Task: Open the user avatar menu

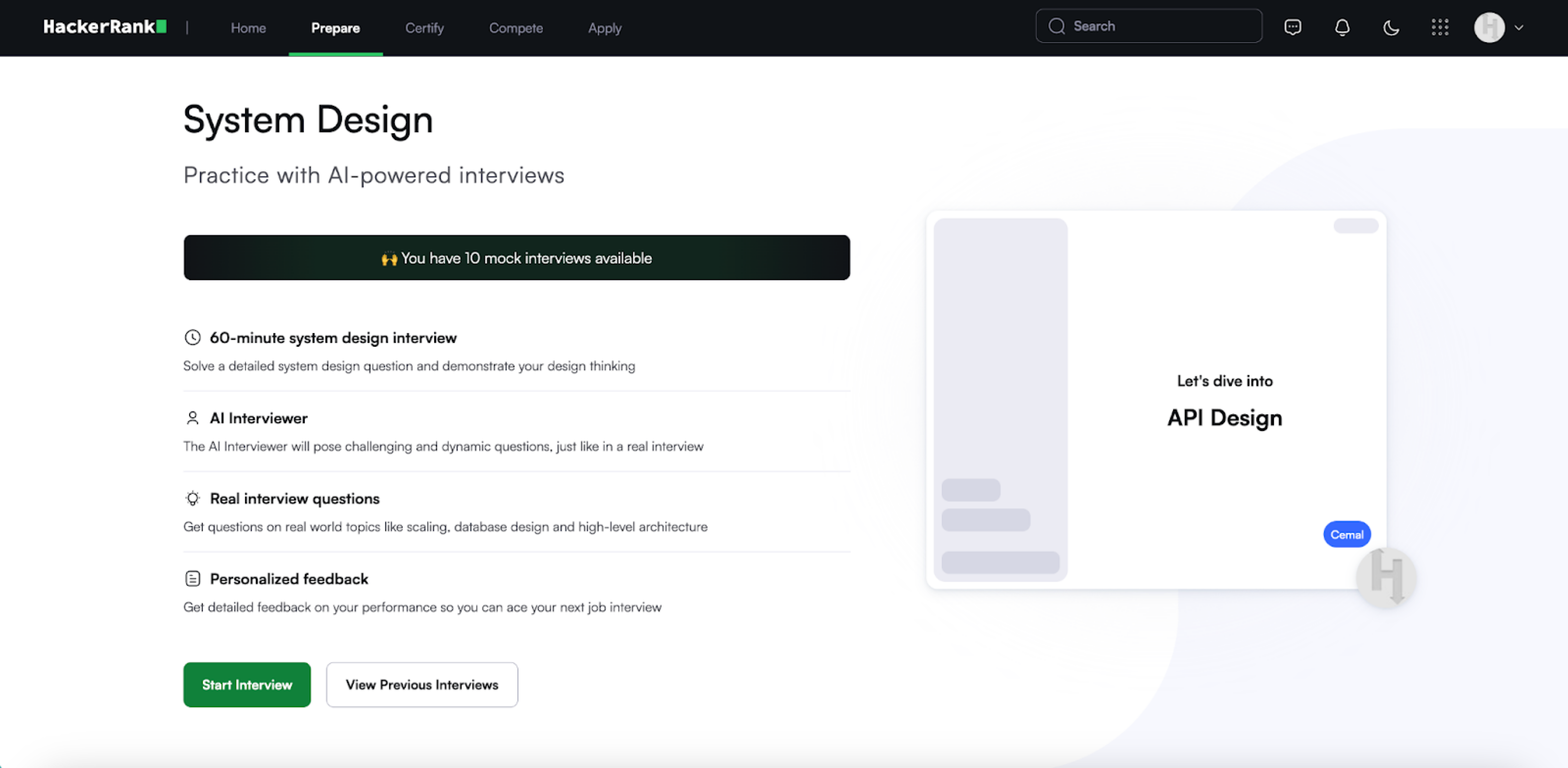Action: (x=1489, y=27)
